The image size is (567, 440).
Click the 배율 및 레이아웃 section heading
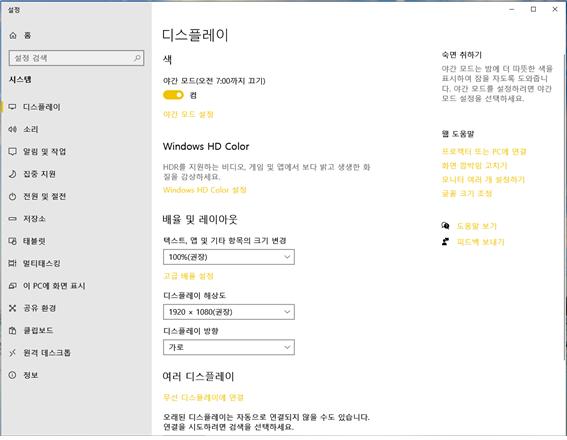(200, 219)
